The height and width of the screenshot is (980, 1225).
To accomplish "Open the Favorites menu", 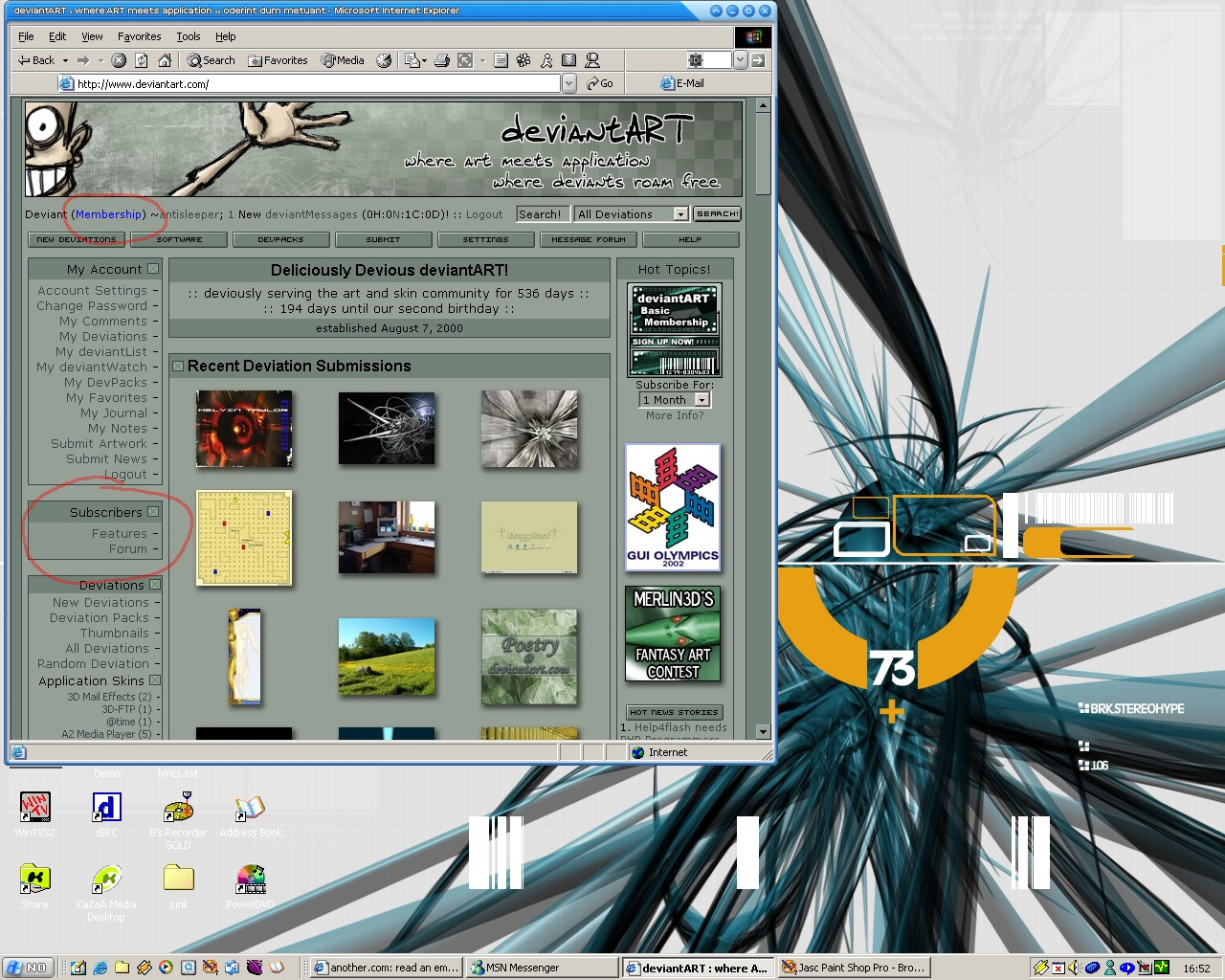I will [139, 36].
